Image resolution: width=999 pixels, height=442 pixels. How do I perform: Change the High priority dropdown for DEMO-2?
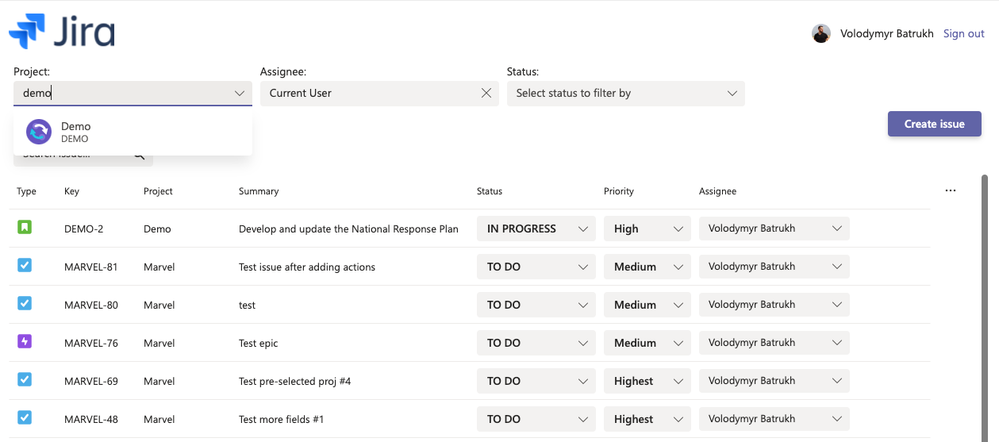click(x=647, y=229)
